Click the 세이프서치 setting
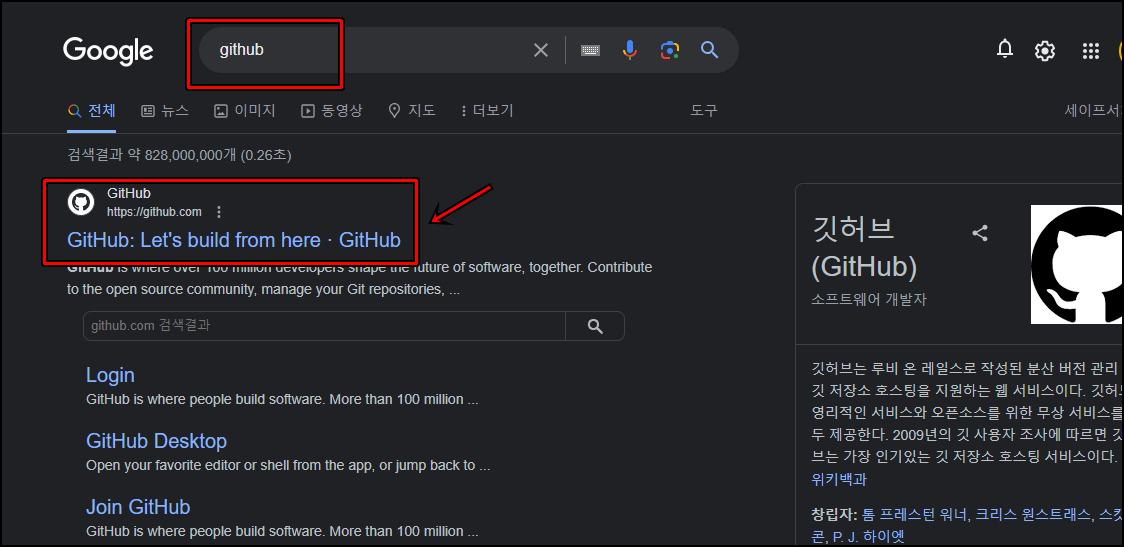This screenshot has width=1124, height=547. coord(1094,110)
